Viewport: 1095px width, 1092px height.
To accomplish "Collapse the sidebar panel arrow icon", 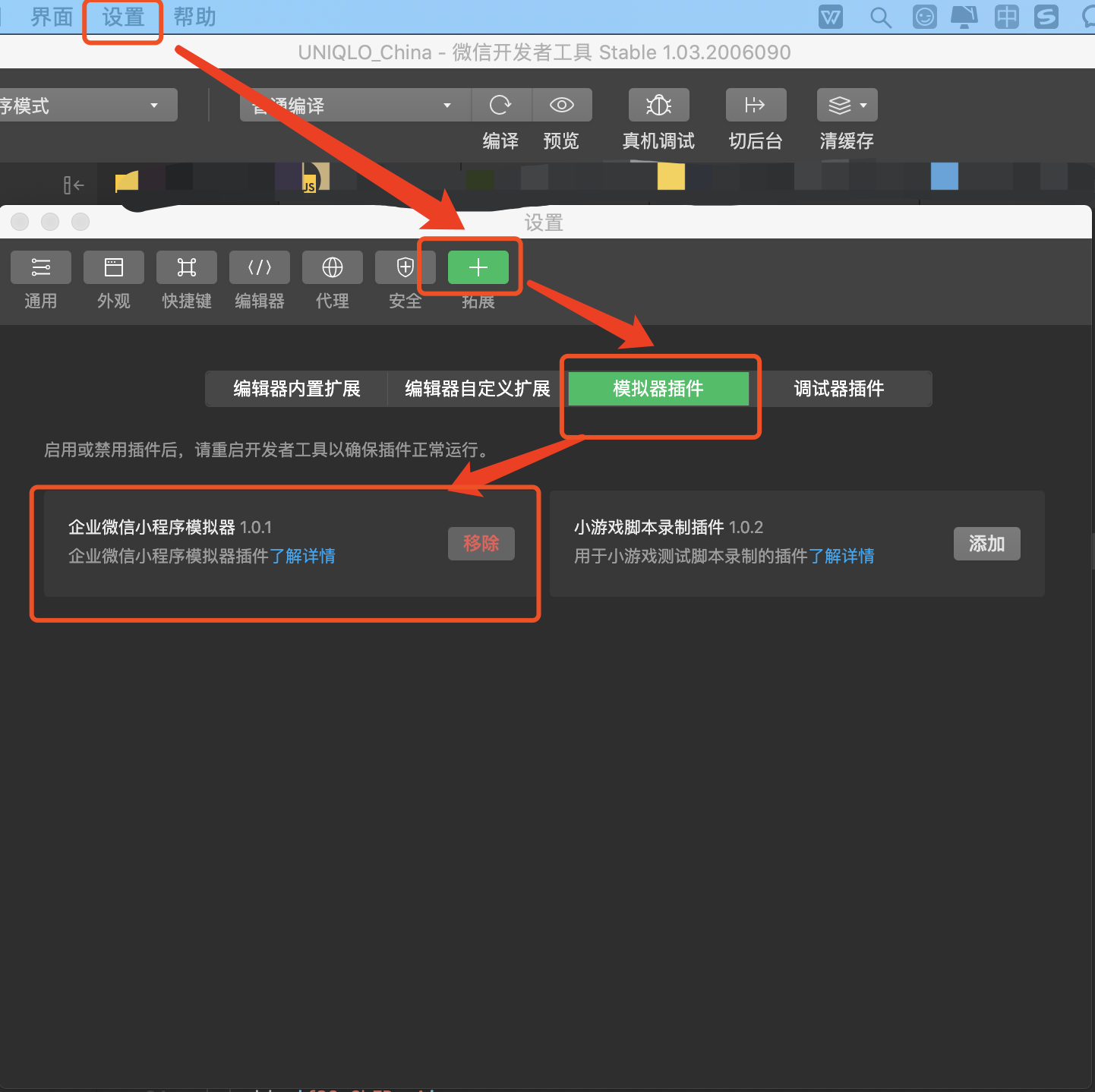I will pyautogui.click(x=74, y=185).
